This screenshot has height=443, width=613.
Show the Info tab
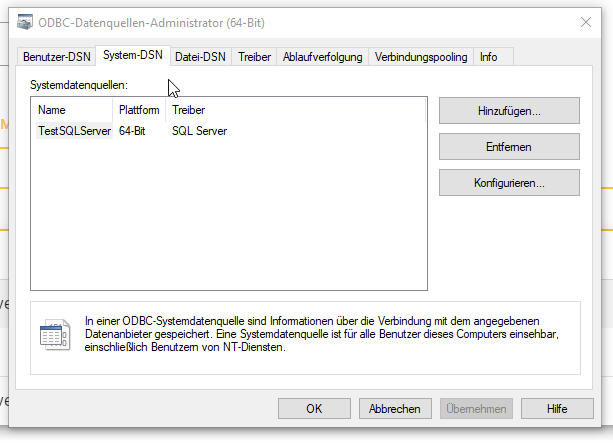[489, 57]
